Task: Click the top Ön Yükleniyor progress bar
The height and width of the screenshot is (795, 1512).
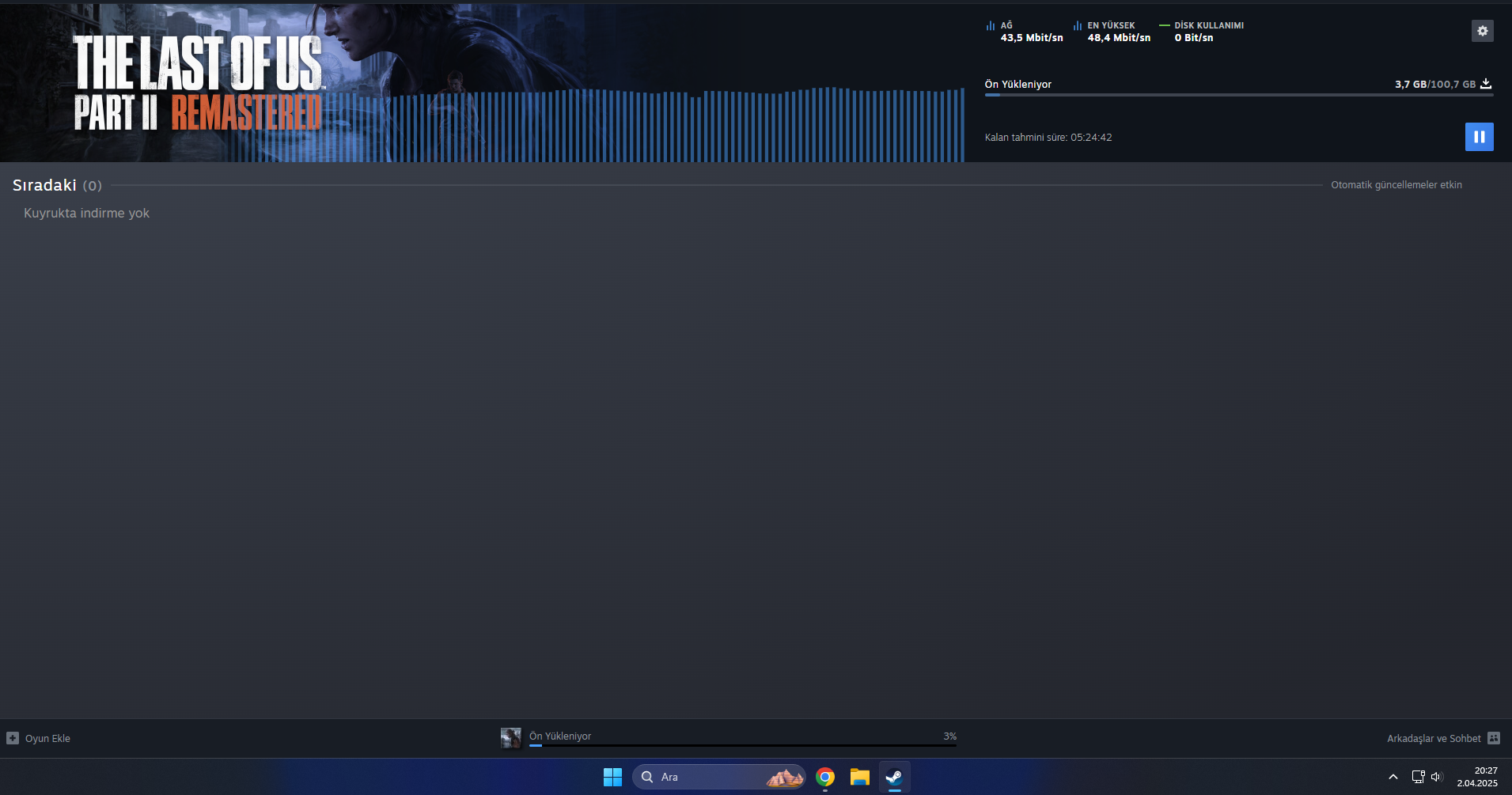Action: click(x=1239, y=95)
